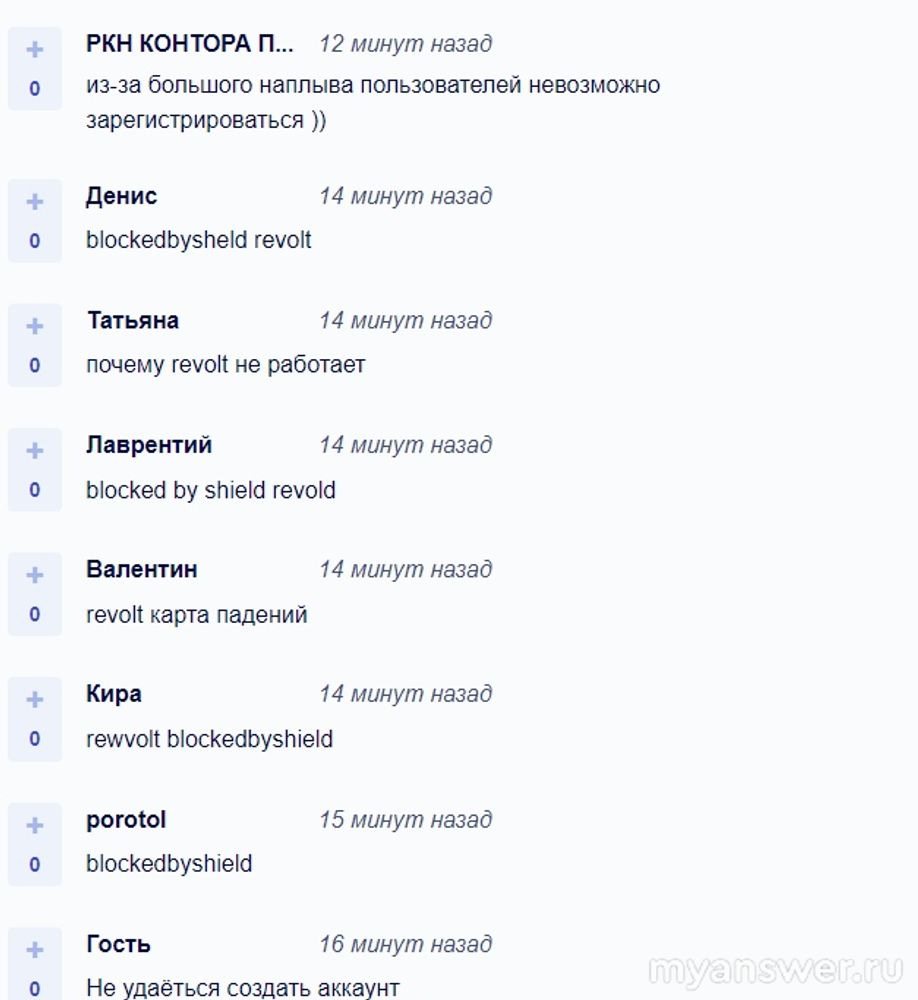The image size is (918, 1000).
Task: Hit the plus icon for Гость's comment
Action: point(35,949)
